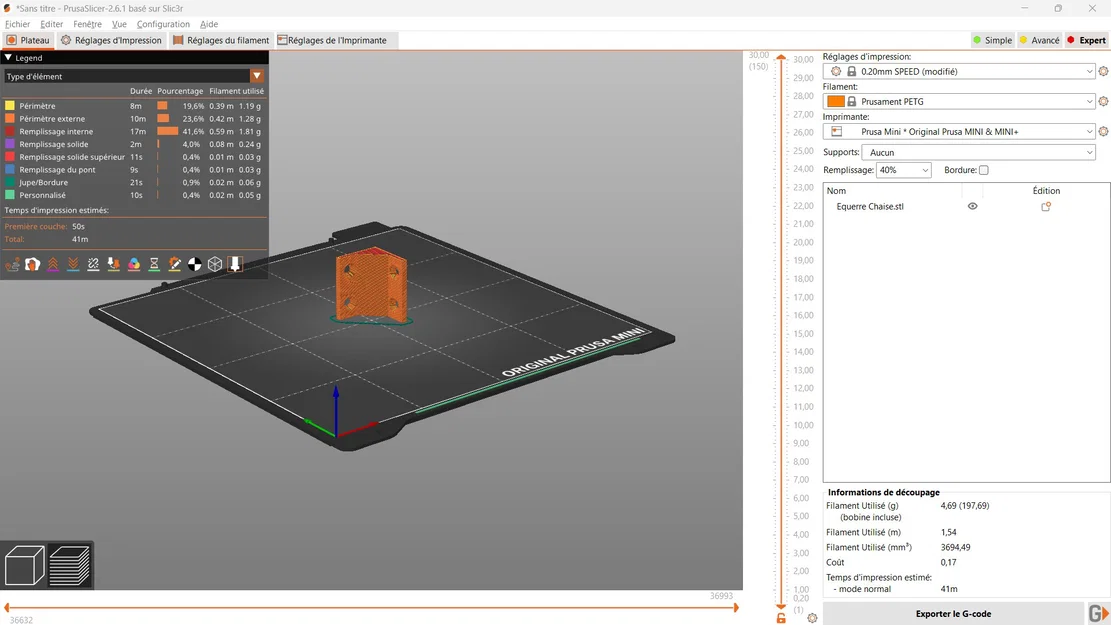
Task: Click the G-code export icon at bottom right
Action: point(1098,614)
